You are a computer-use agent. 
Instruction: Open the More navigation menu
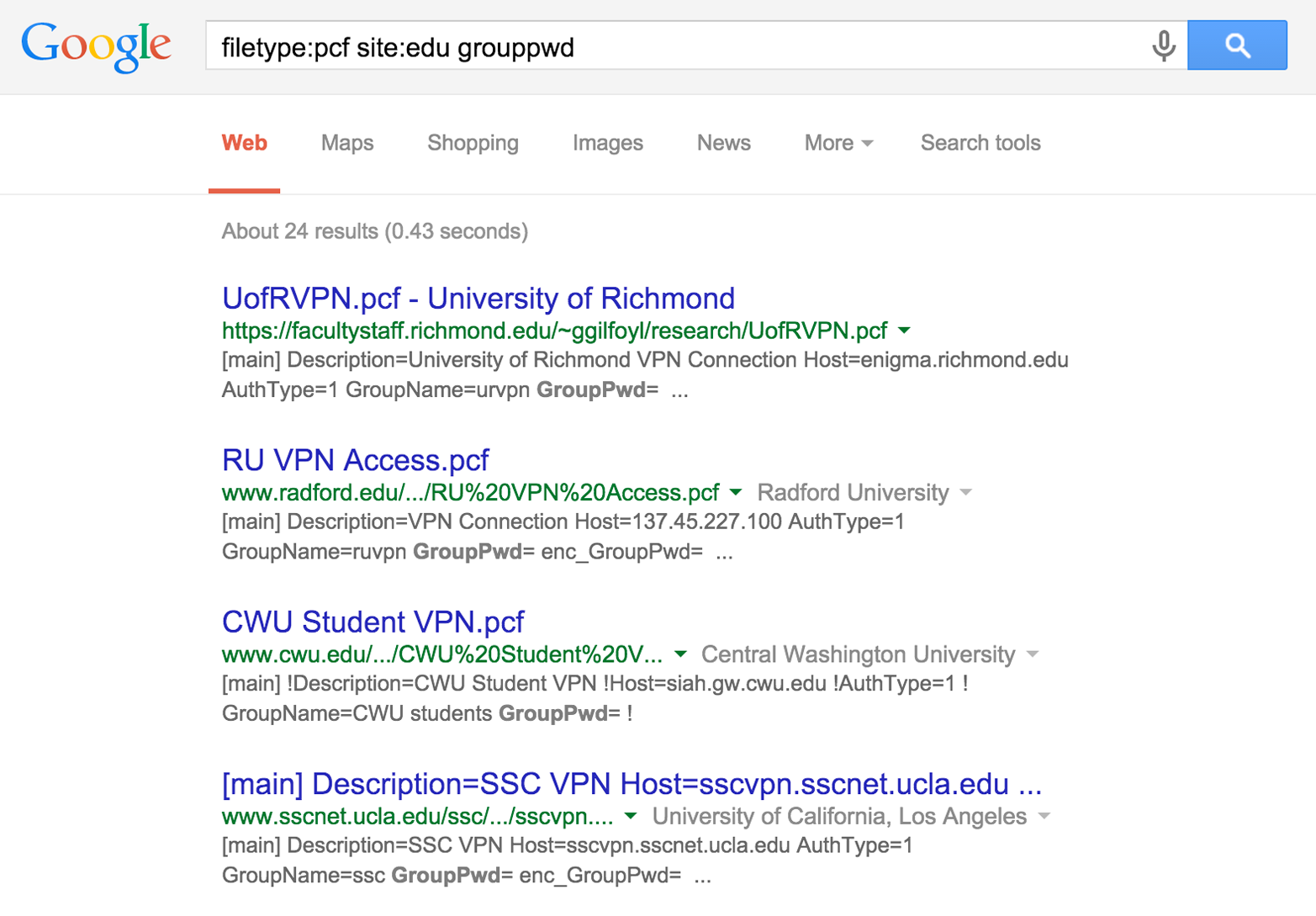tap(838, 143)
